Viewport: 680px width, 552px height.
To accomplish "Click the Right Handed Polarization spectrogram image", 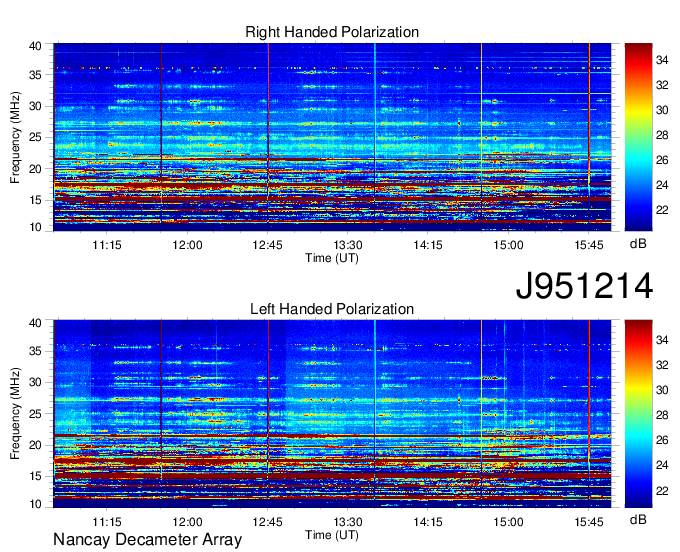I will pos(332,137).
